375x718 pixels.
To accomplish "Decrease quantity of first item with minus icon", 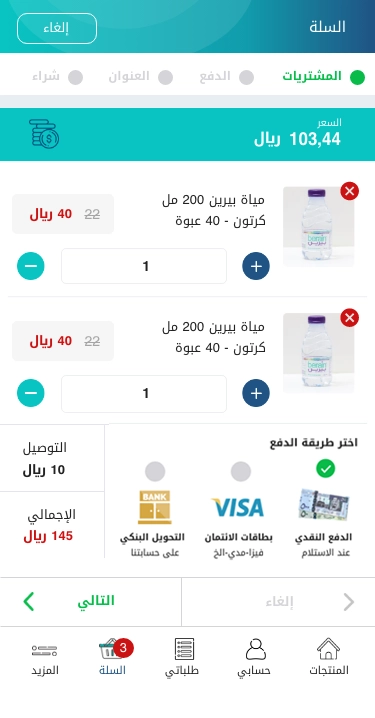I will [31, 266].
